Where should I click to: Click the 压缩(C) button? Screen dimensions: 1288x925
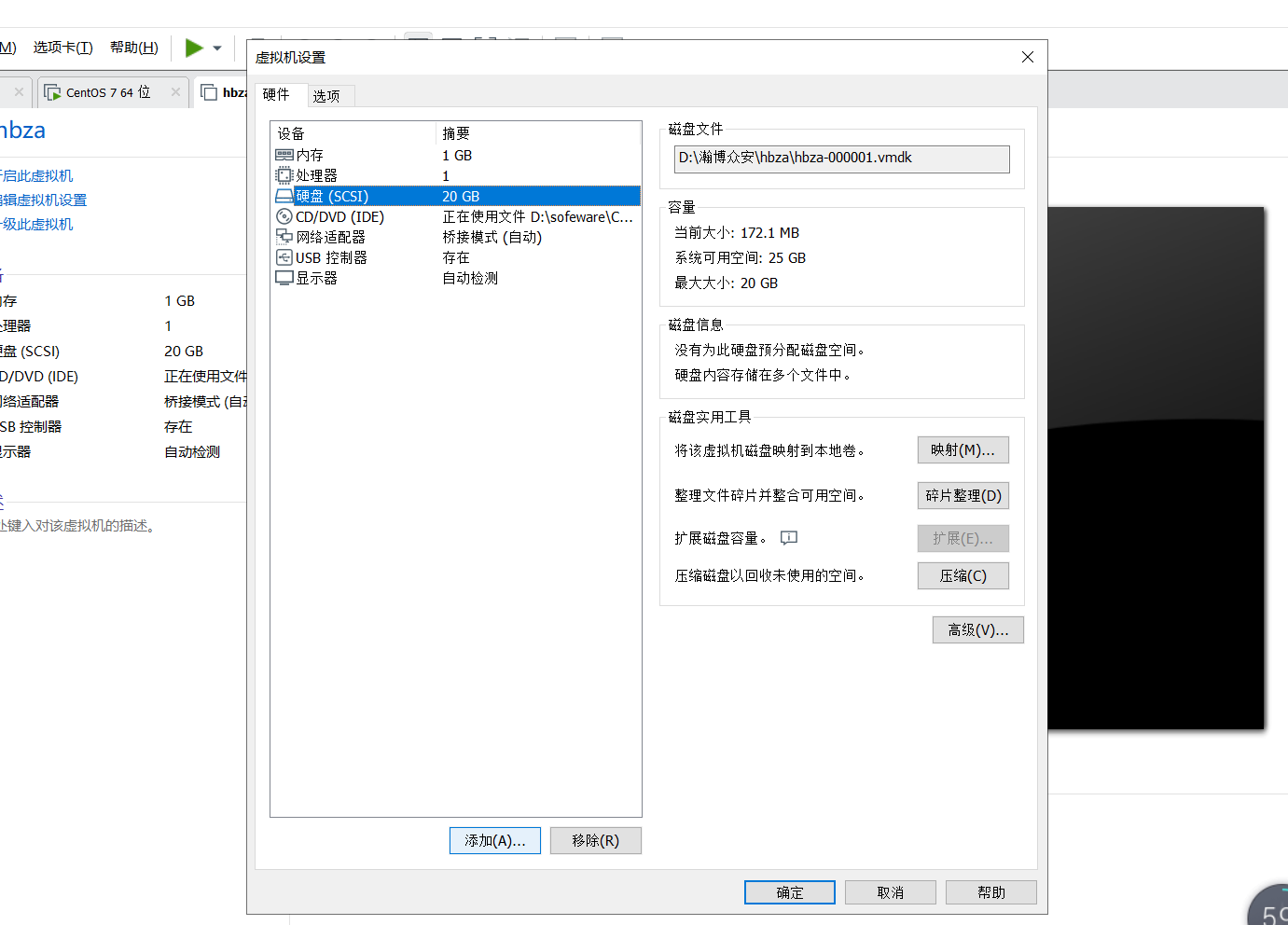(x=963, y=575)
